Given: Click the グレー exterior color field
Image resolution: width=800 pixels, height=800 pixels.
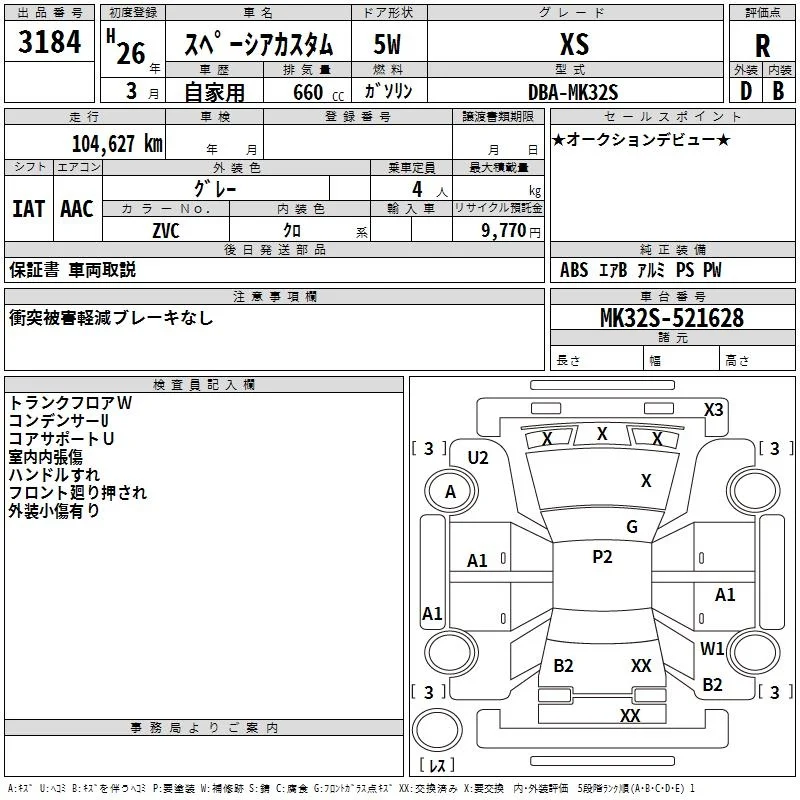Looking at the screenshot, I should (x=216, y=189).
